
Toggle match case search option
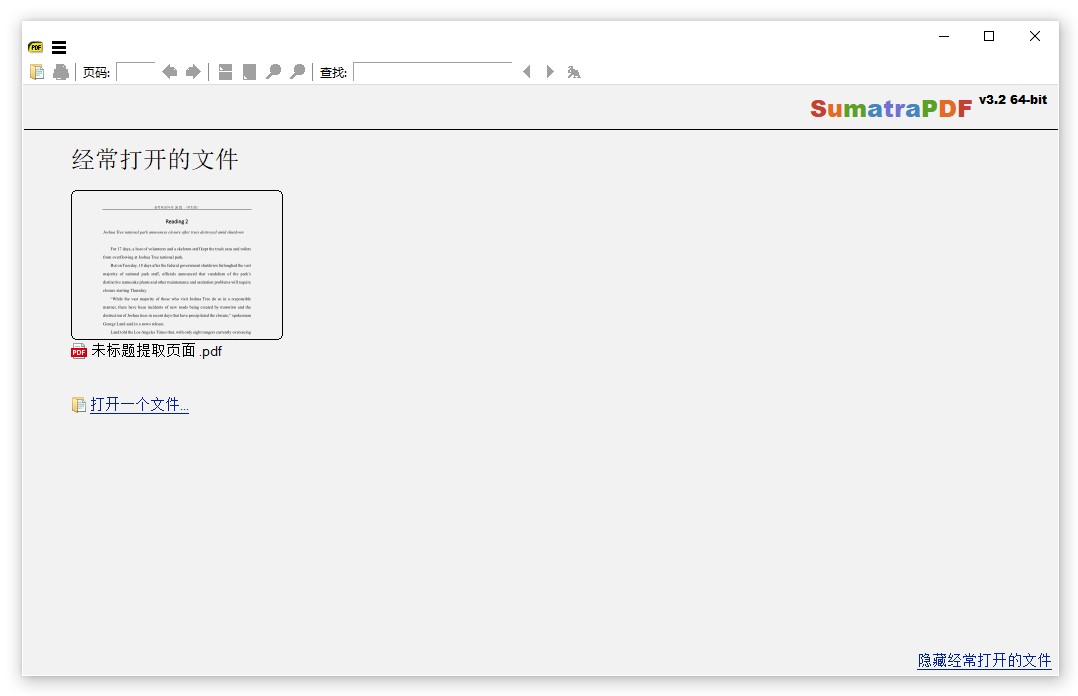tap(574, 72)
